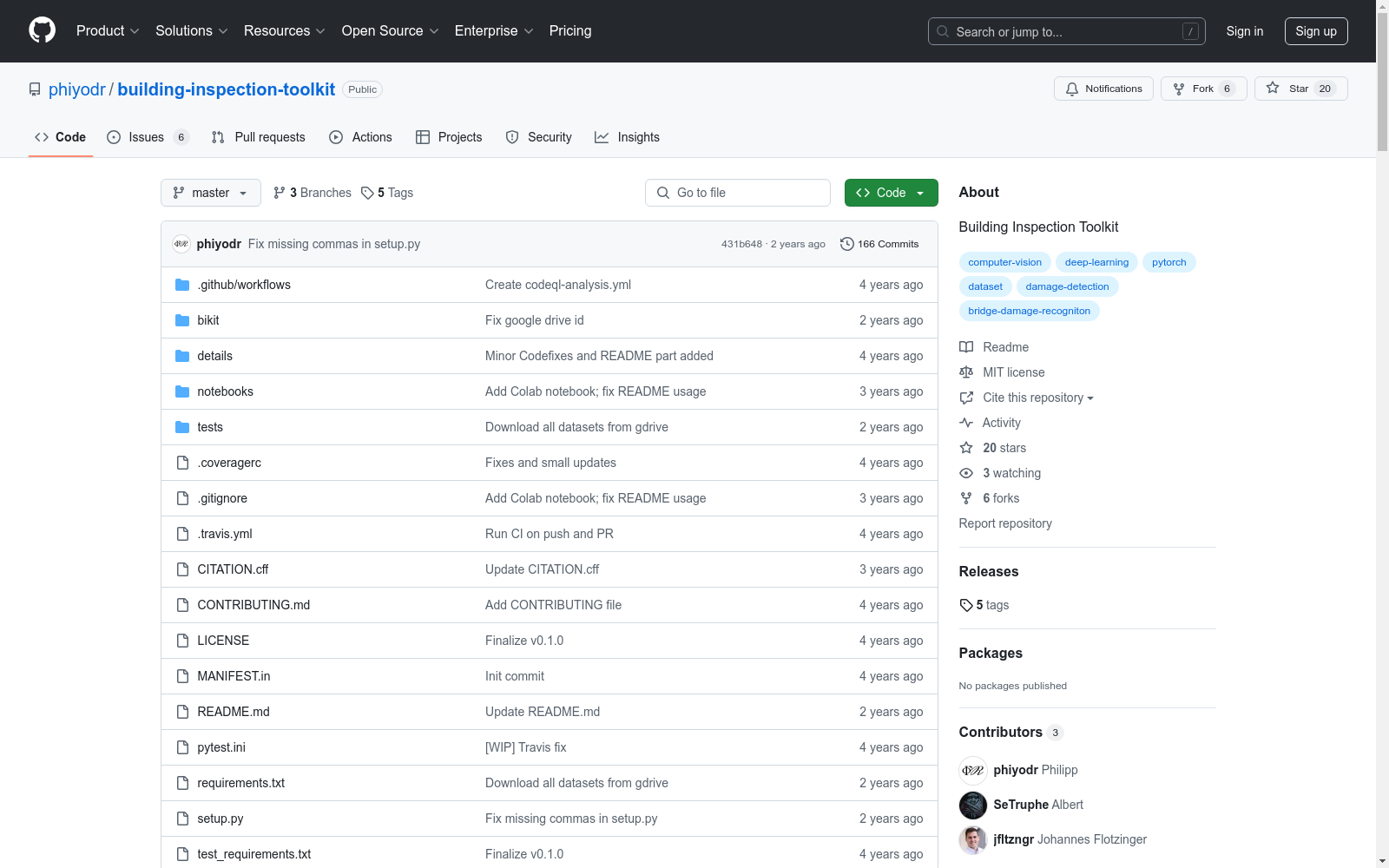The height and width of the screenshot is (868, 1389).
Task: Click the .travis.yml file icon
Action: point(182,534)
